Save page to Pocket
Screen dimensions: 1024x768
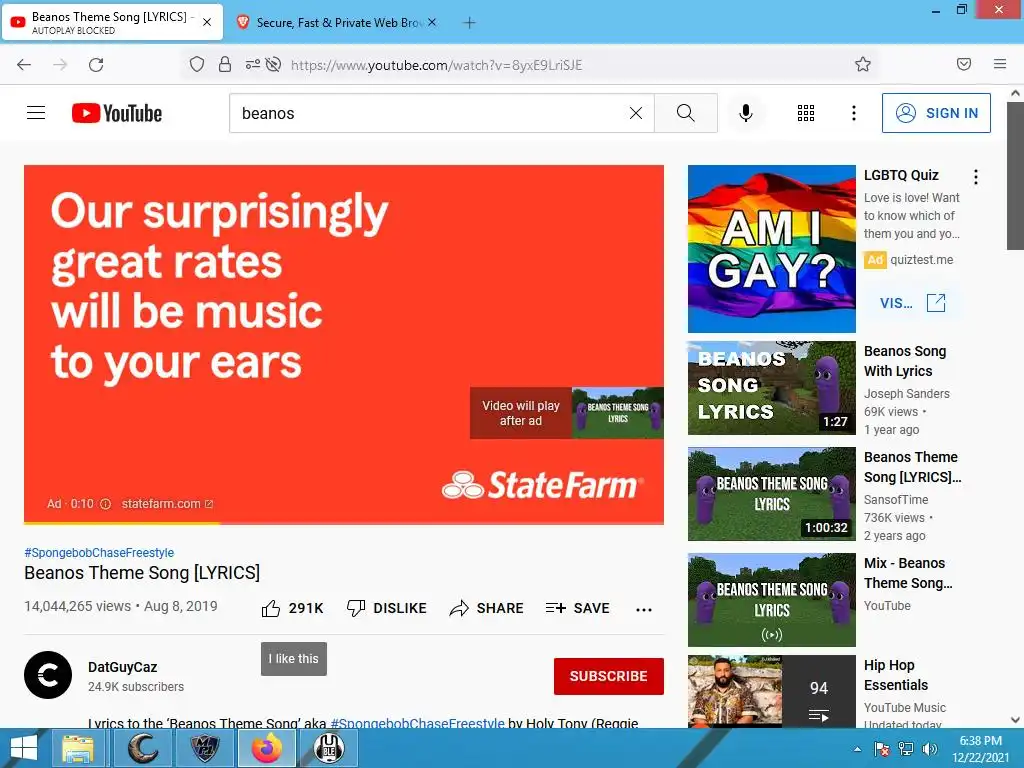964,64
